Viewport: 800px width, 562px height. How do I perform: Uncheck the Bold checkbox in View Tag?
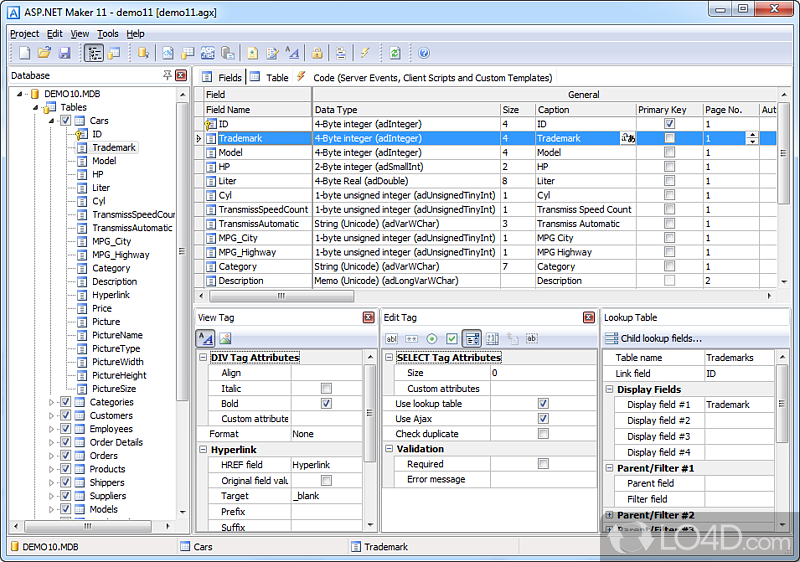point(326,404)
